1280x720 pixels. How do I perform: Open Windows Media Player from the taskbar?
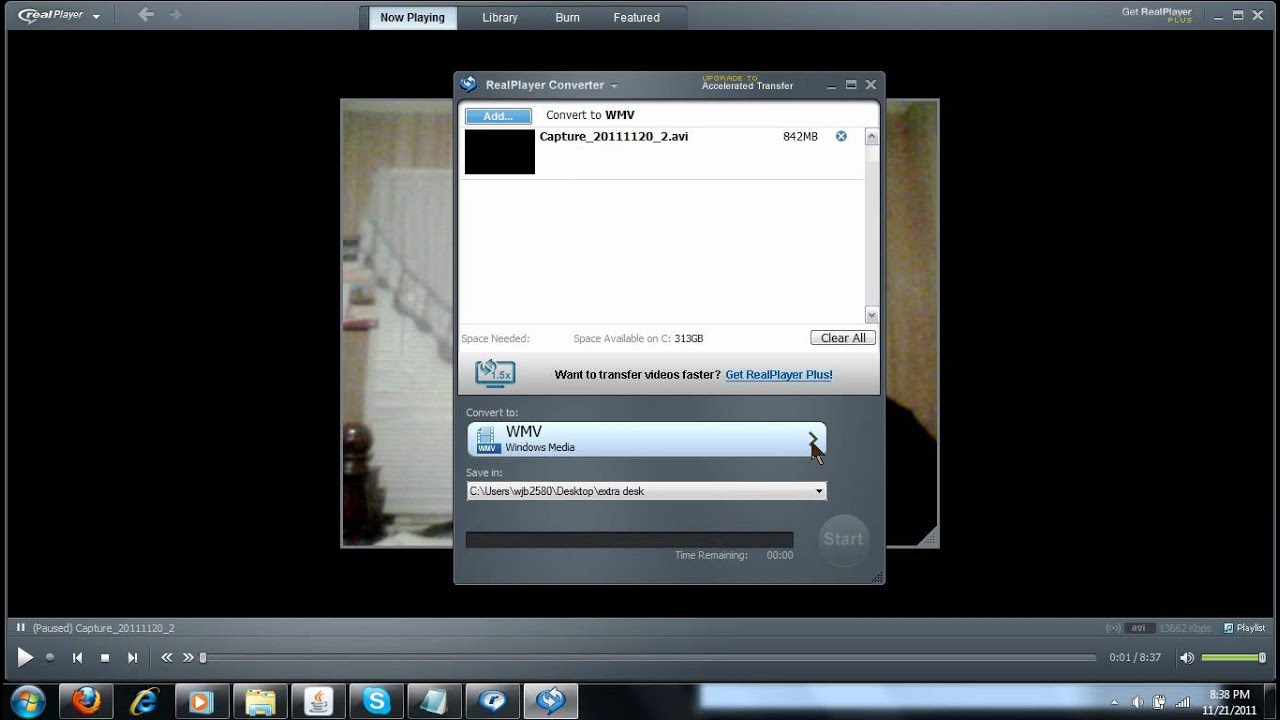pos(202,701)
